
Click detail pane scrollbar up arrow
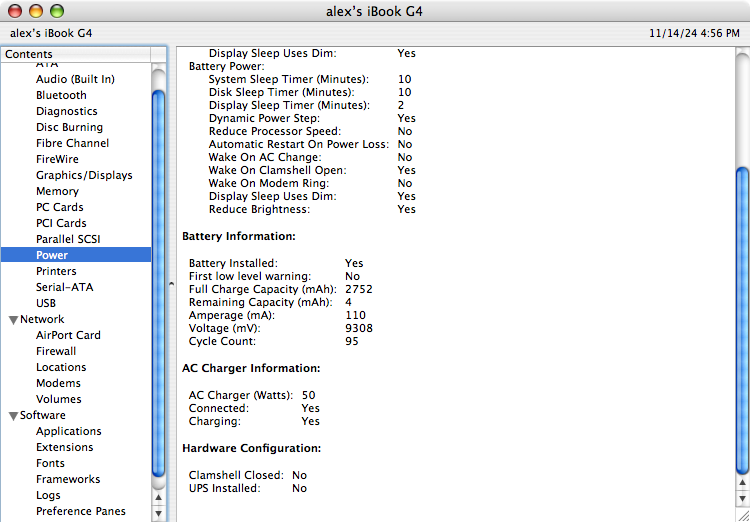coord(742,483)
